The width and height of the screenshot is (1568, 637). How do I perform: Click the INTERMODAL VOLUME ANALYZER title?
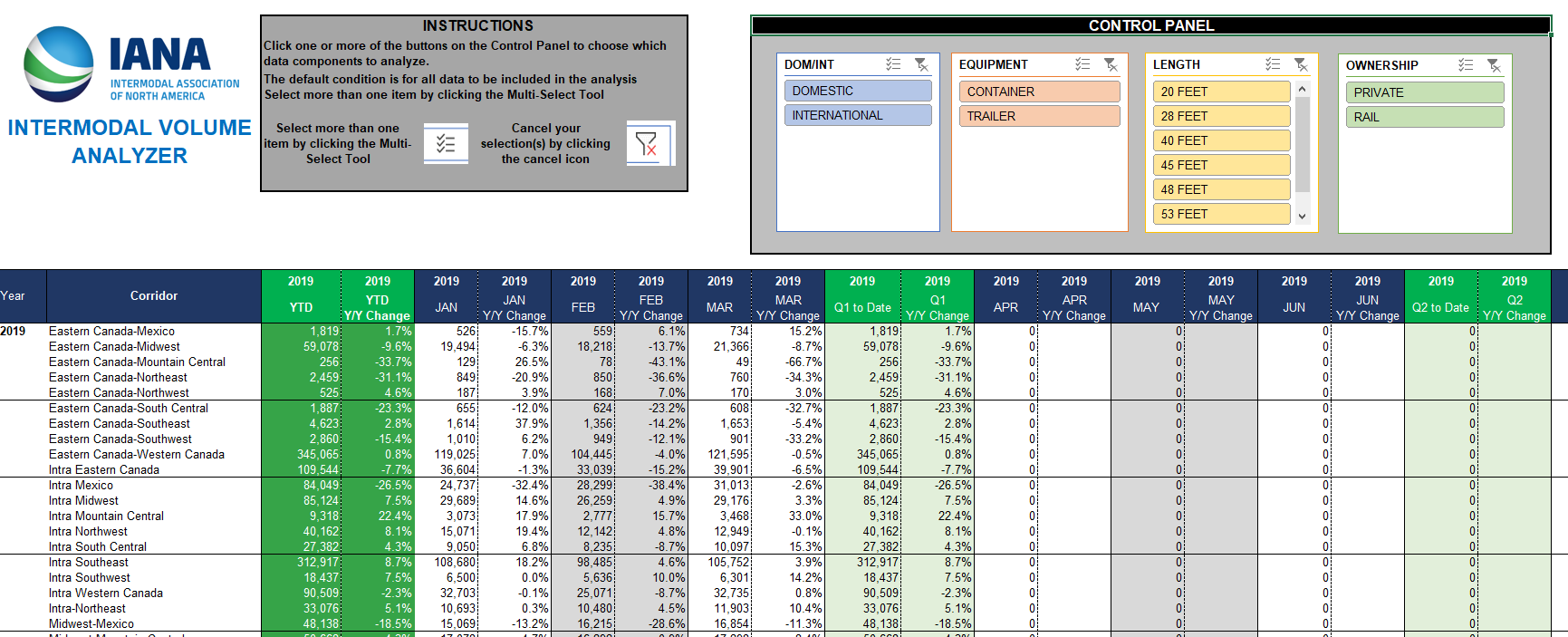[130, 141]
